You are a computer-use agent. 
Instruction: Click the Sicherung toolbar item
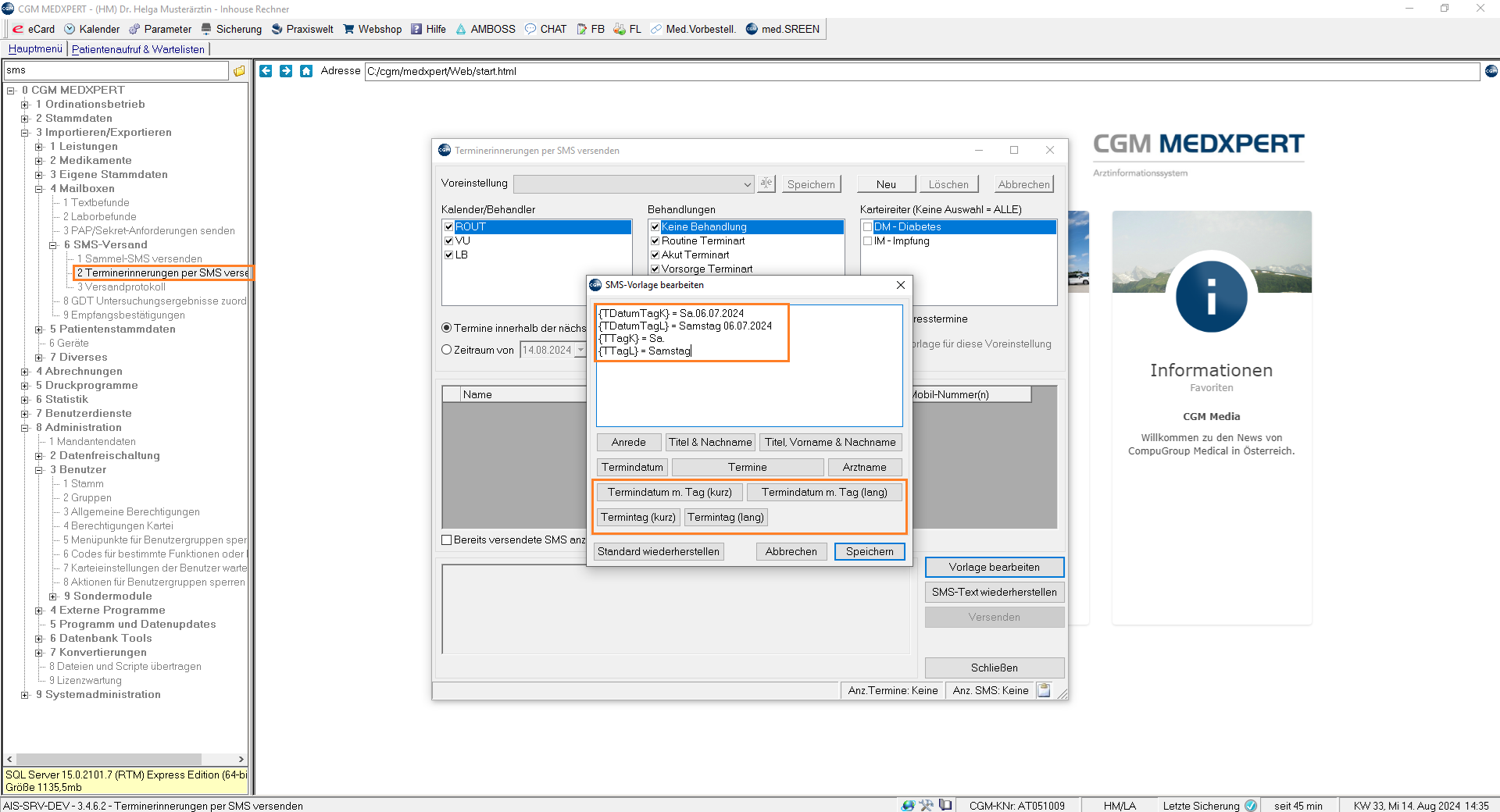click(x=231, y=29)
